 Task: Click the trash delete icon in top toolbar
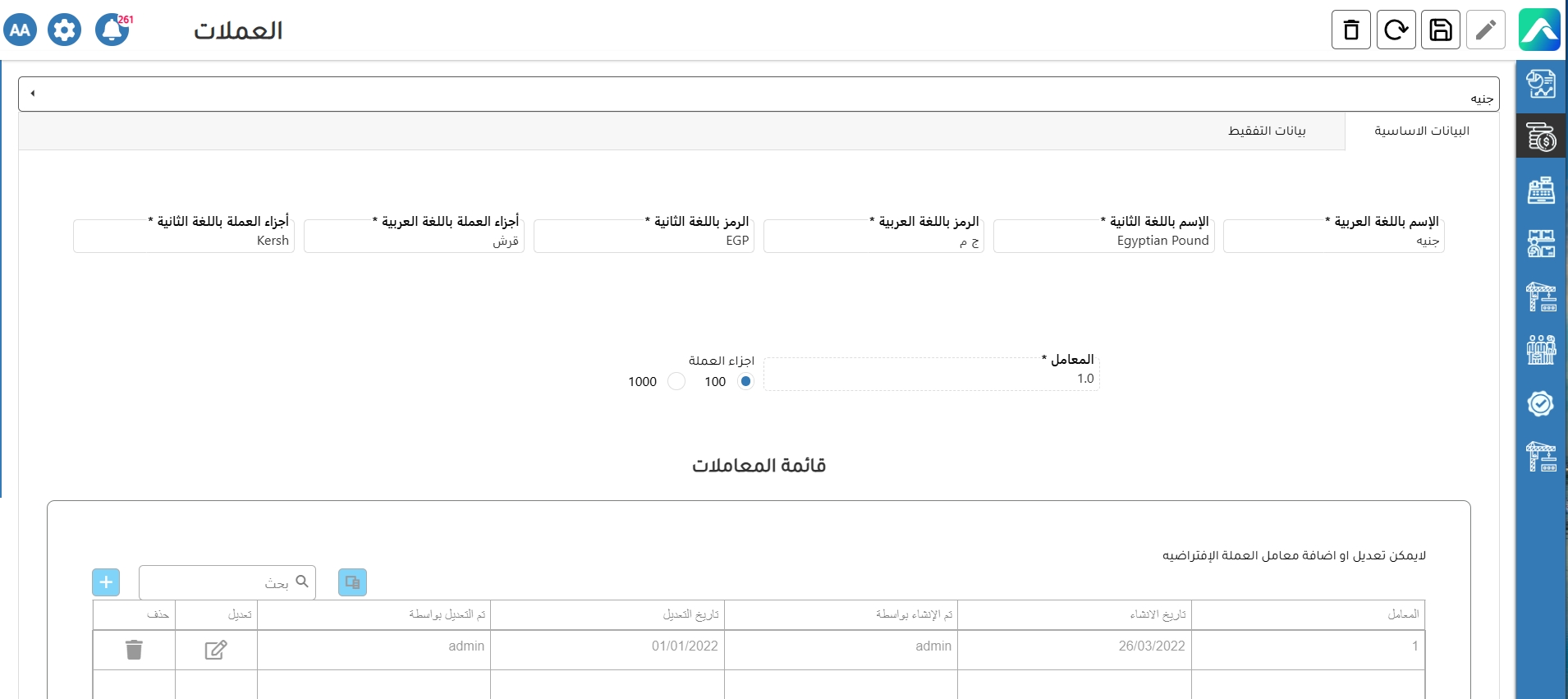1350,30
